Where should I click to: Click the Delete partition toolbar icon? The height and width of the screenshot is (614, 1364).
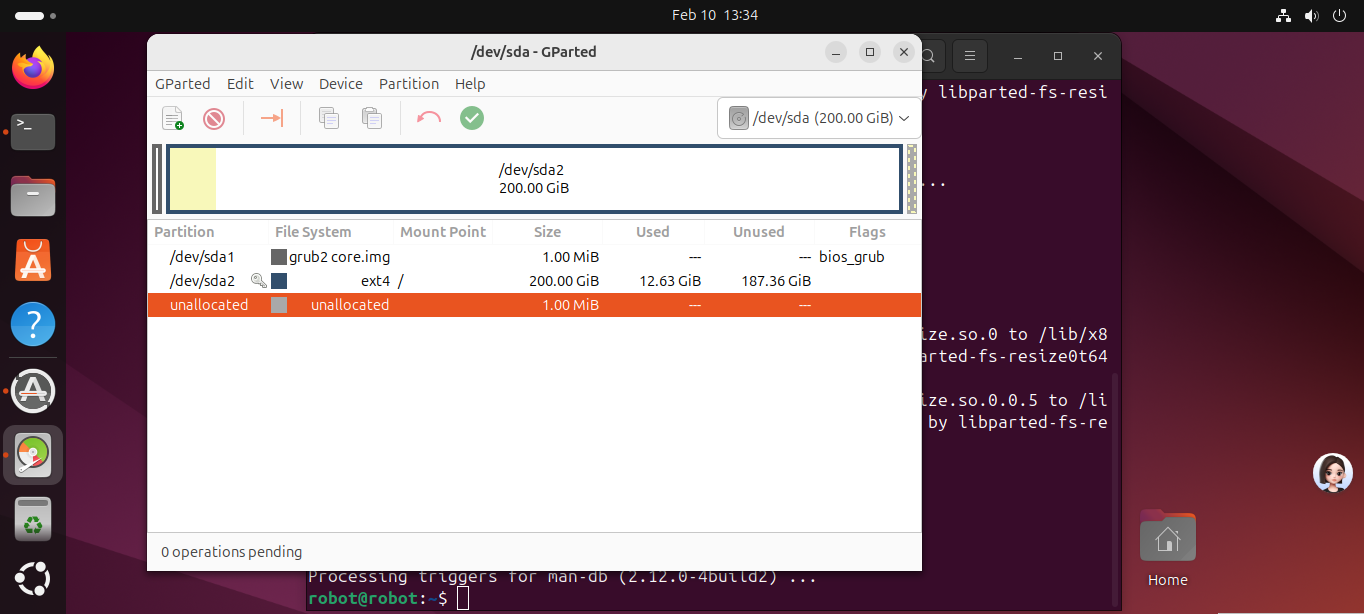click(214, 118)
